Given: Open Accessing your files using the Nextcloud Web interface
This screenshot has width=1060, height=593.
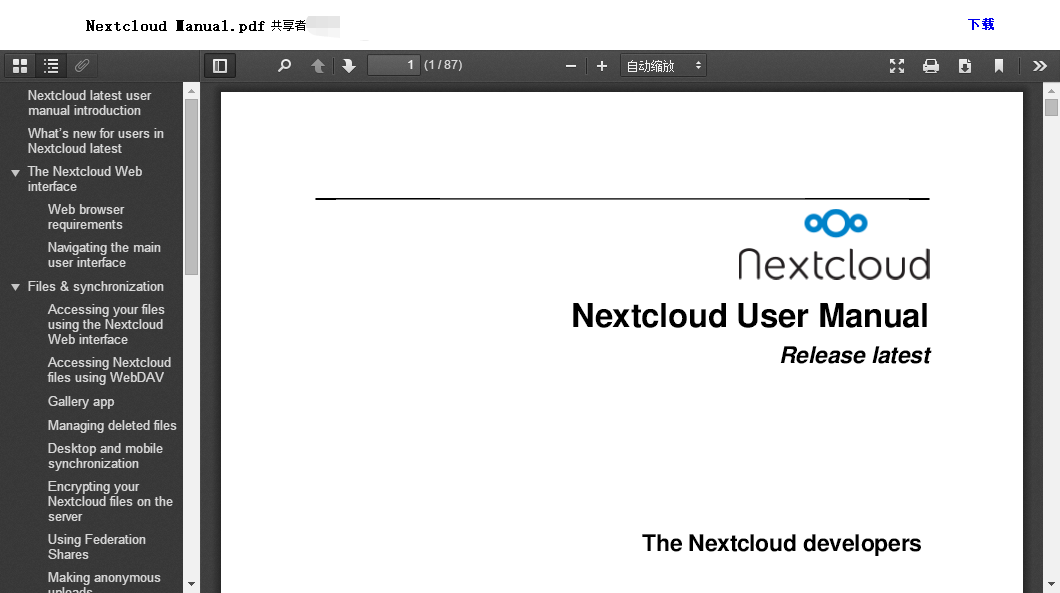Looking at the screenshot, I should point(106,325).
